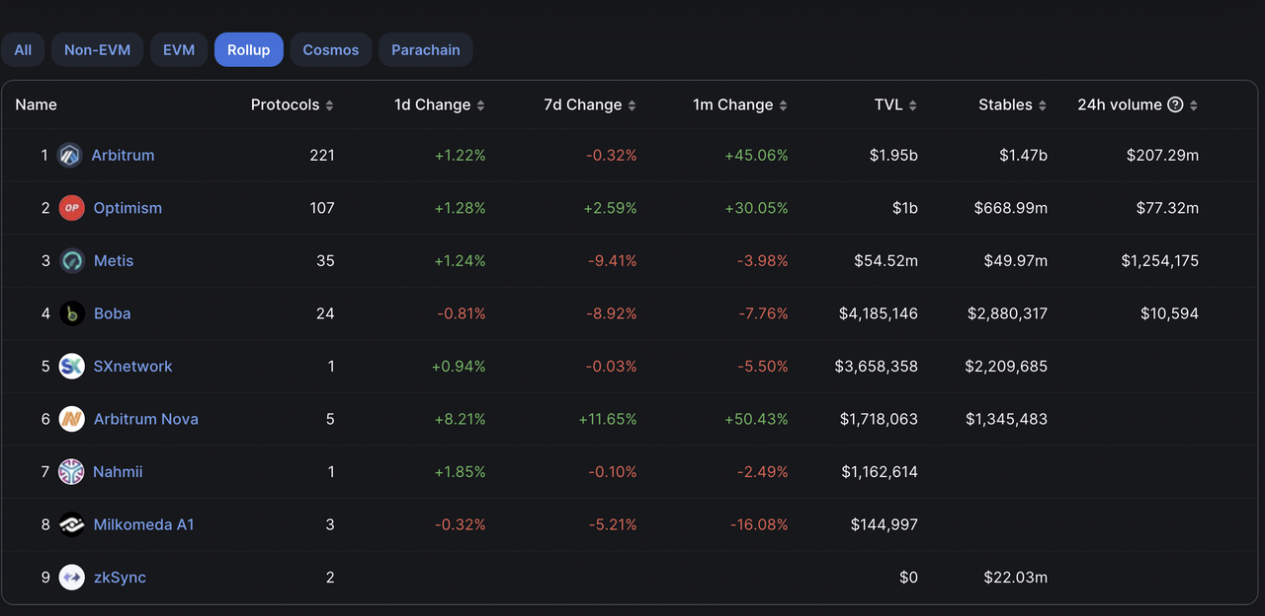Click the Metis chain logo icon
This screenshot has width=1265, height=616.
(x=71, y=261)
